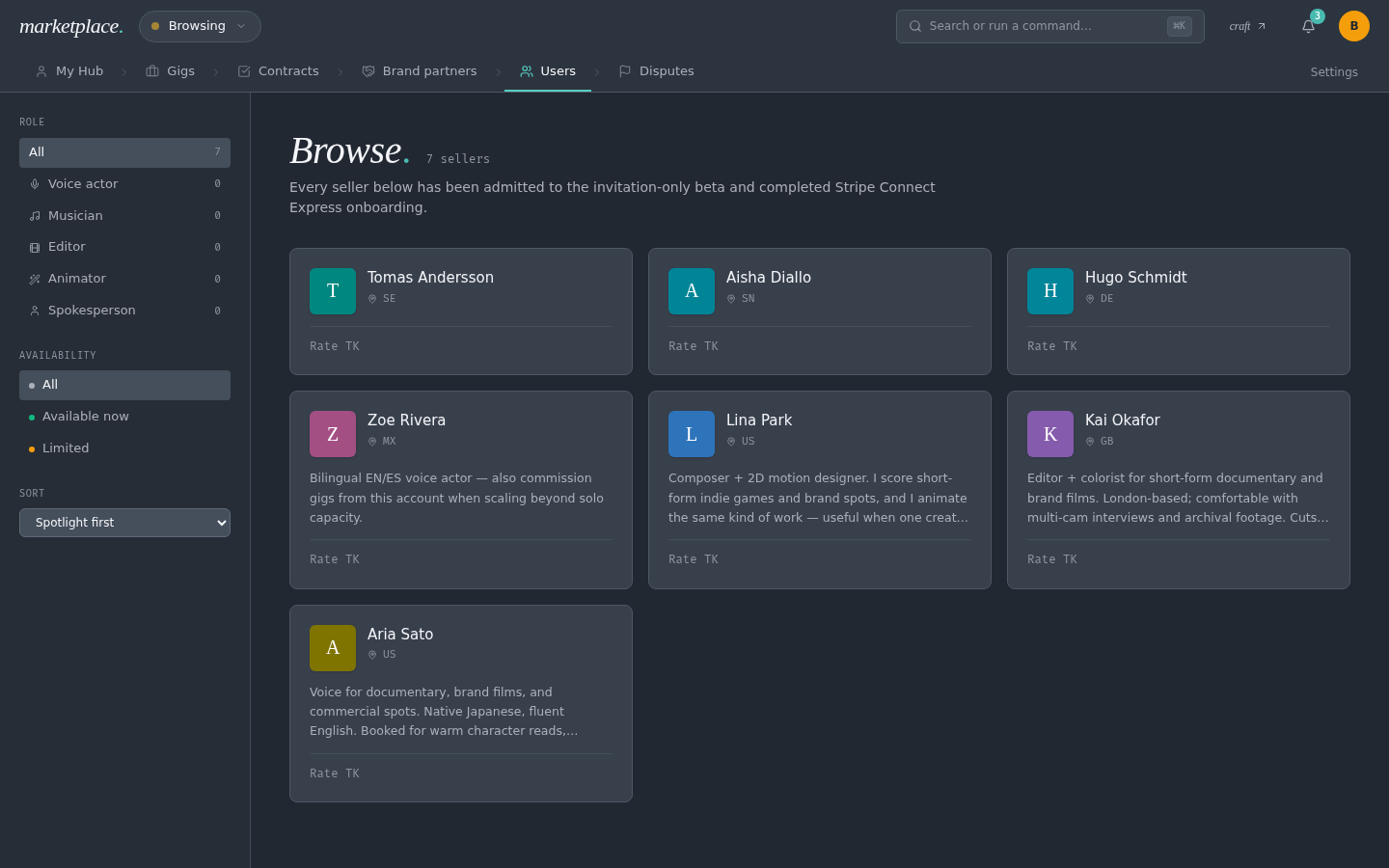Filter by Musician role
Viewport: 1389px width, 868px height.
click(x=124, y=216)
